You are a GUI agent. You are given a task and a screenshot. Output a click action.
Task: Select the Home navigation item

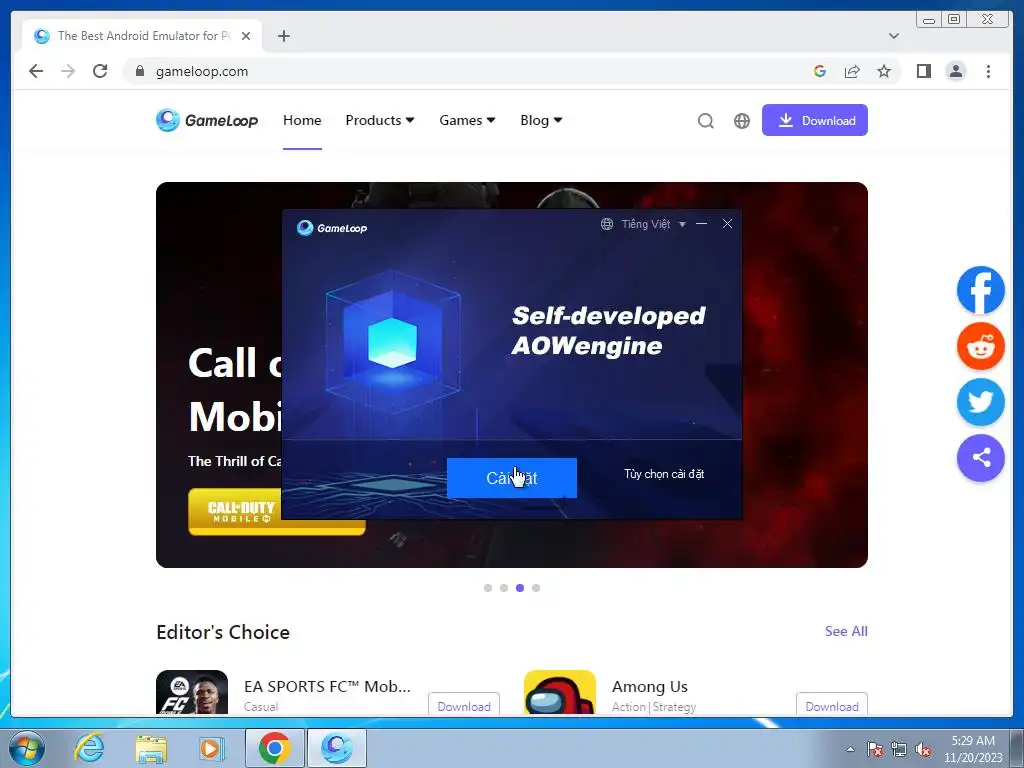[302, 120]
